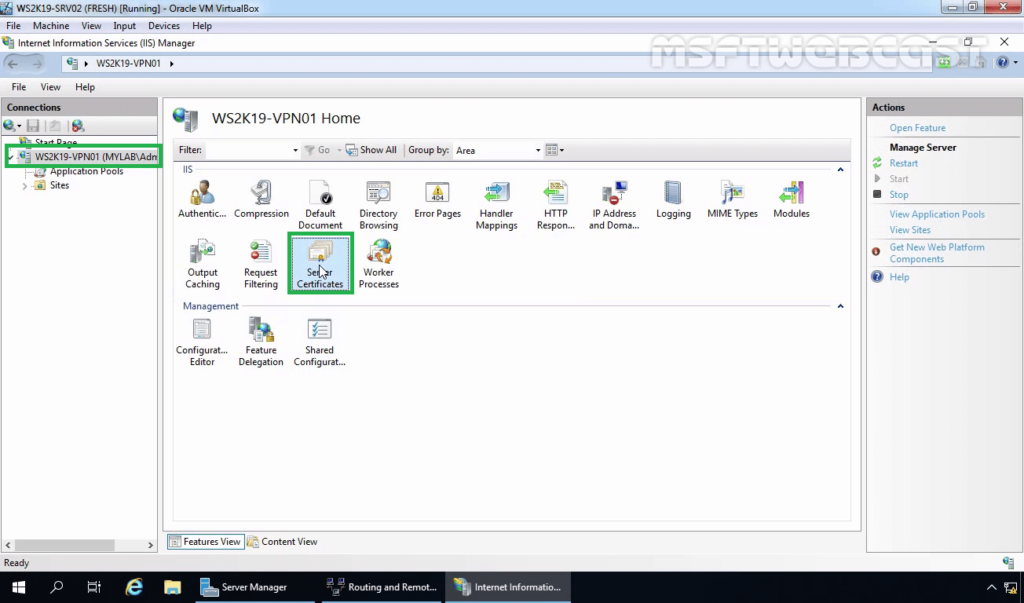
Task: Click Open Feature action link
Action: (917, 128)
